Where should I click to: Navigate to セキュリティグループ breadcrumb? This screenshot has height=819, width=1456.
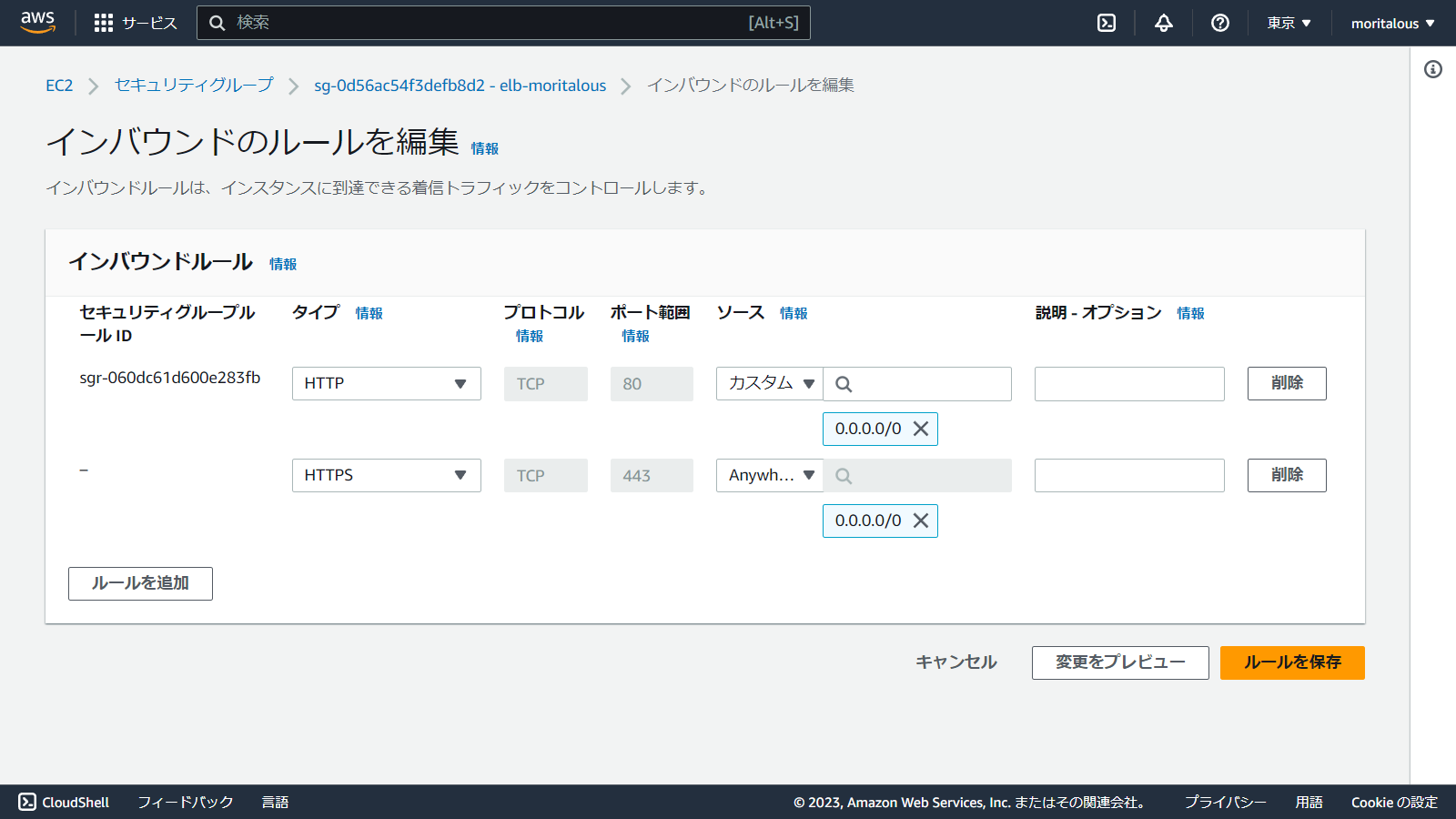click(192, 85)
